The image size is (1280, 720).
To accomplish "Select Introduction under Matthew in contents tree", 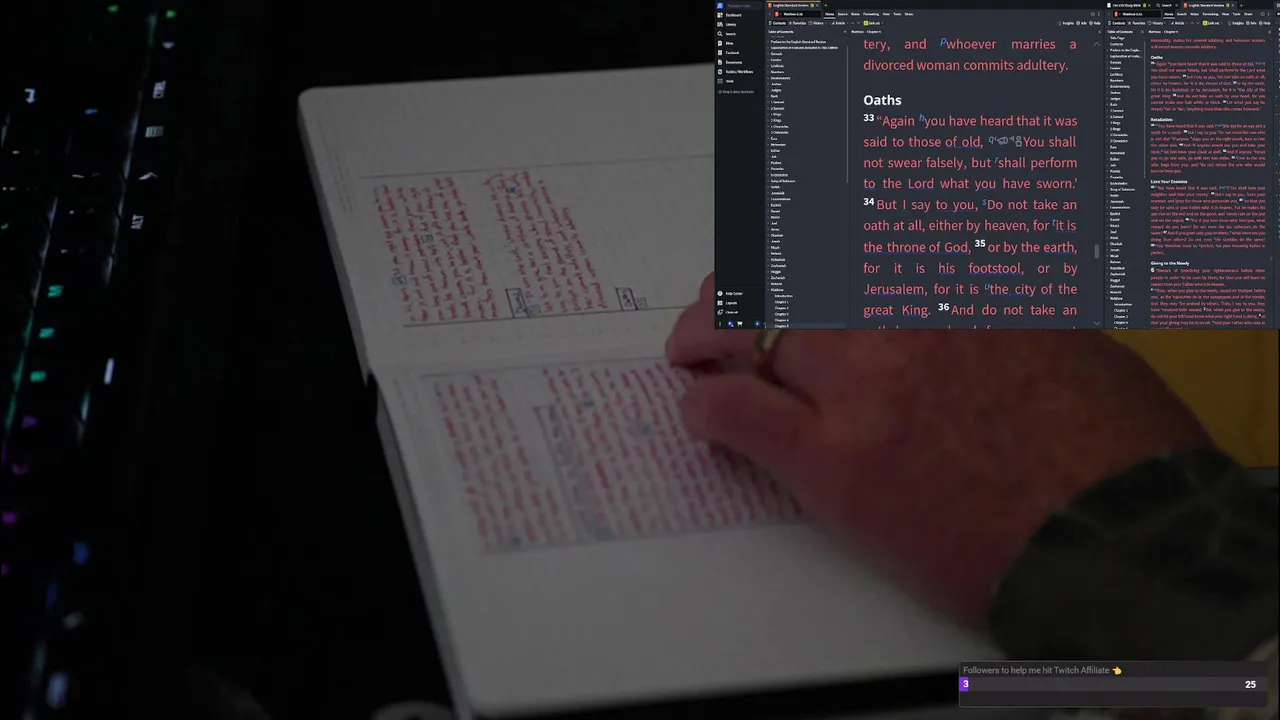I will 783,296.
